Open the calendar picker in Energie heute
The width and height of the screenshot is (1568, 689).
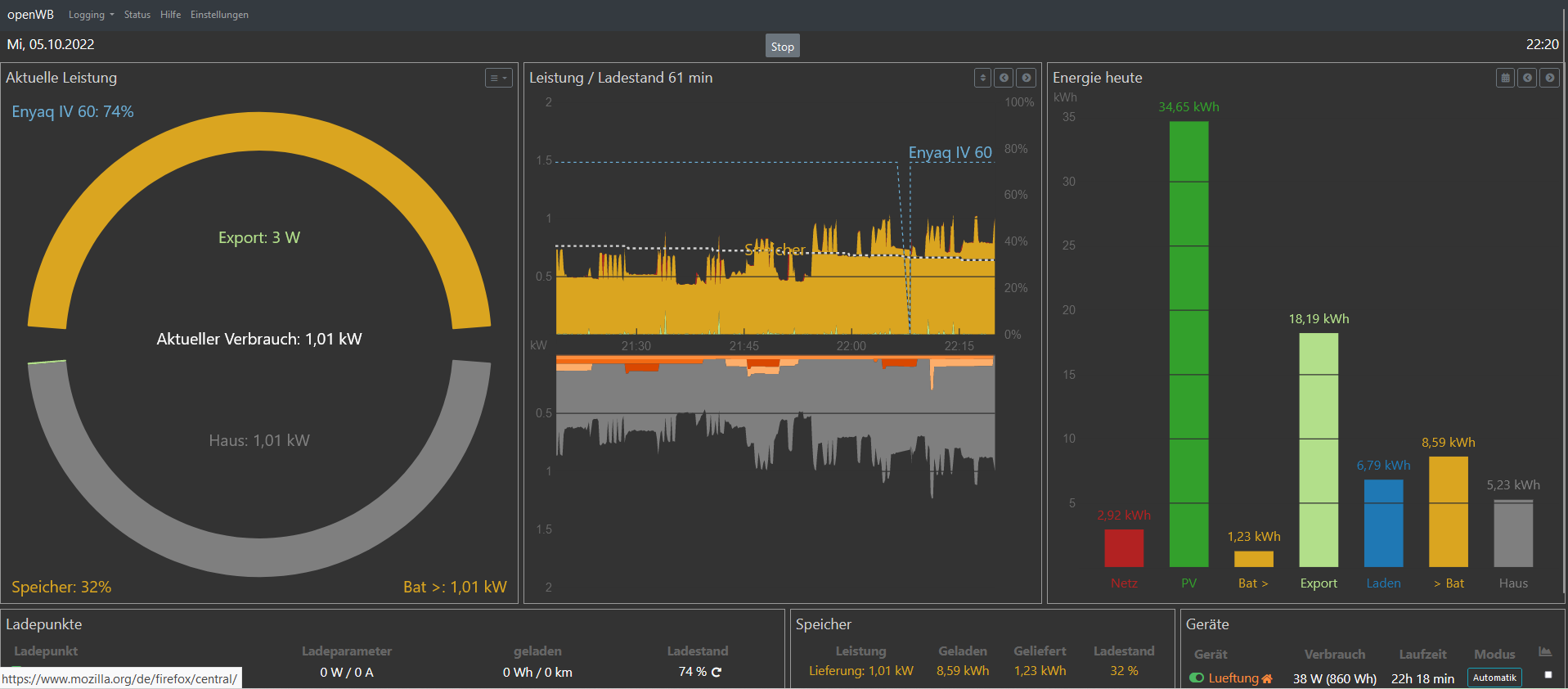(x=1505, y=78)
